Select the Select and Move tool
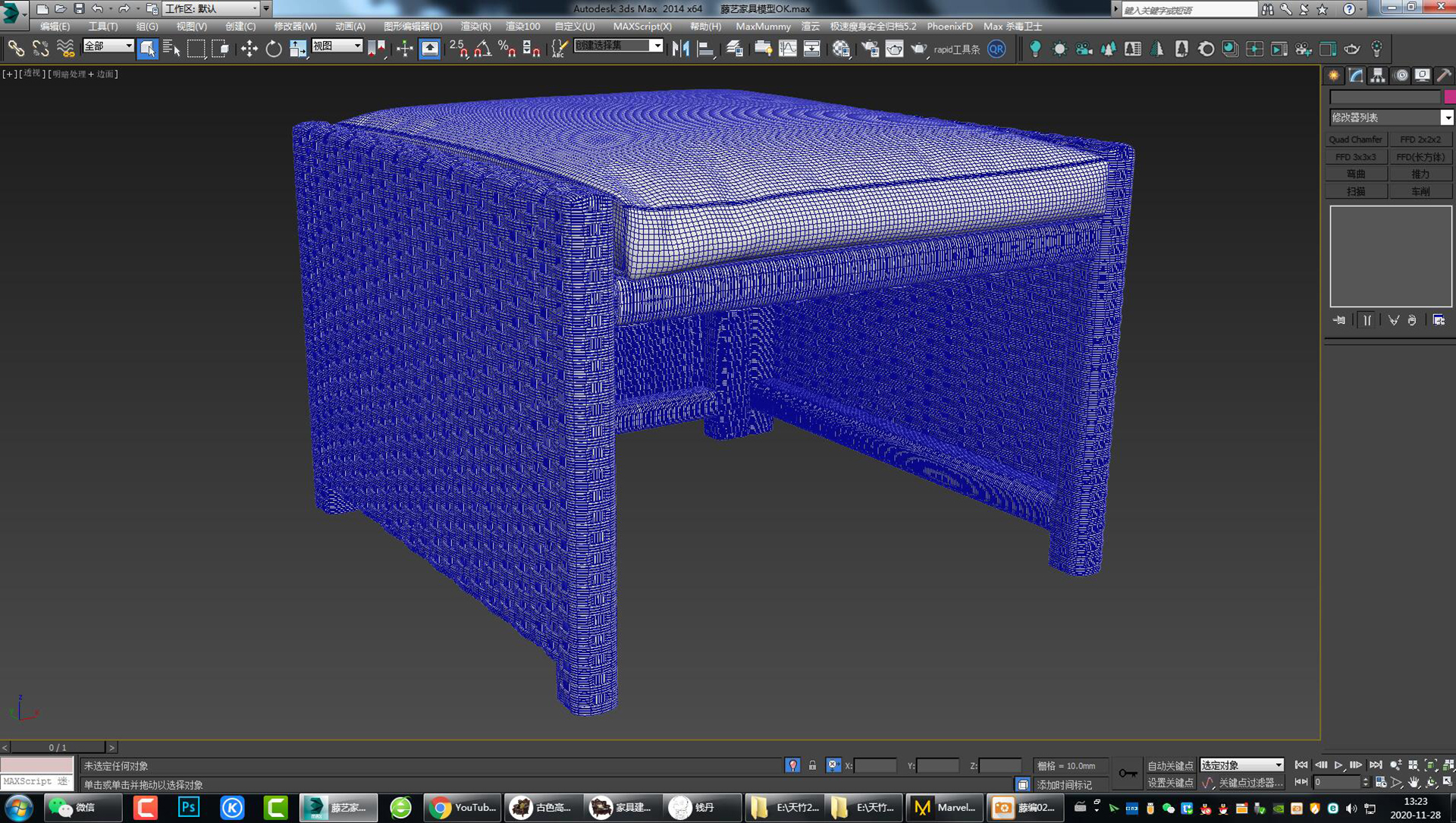 (250, 49)
